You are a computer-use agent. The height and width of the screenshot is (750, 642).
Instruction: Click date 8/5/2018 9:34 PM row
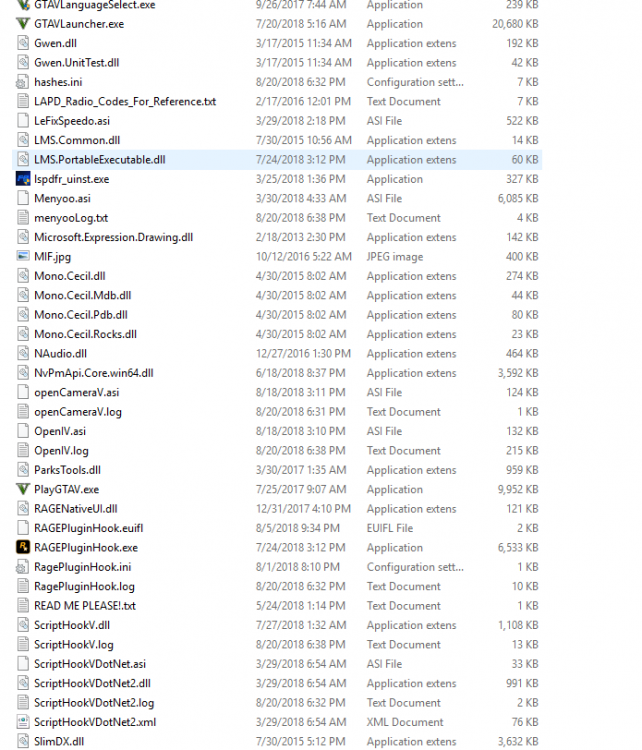tap(297, 528)
